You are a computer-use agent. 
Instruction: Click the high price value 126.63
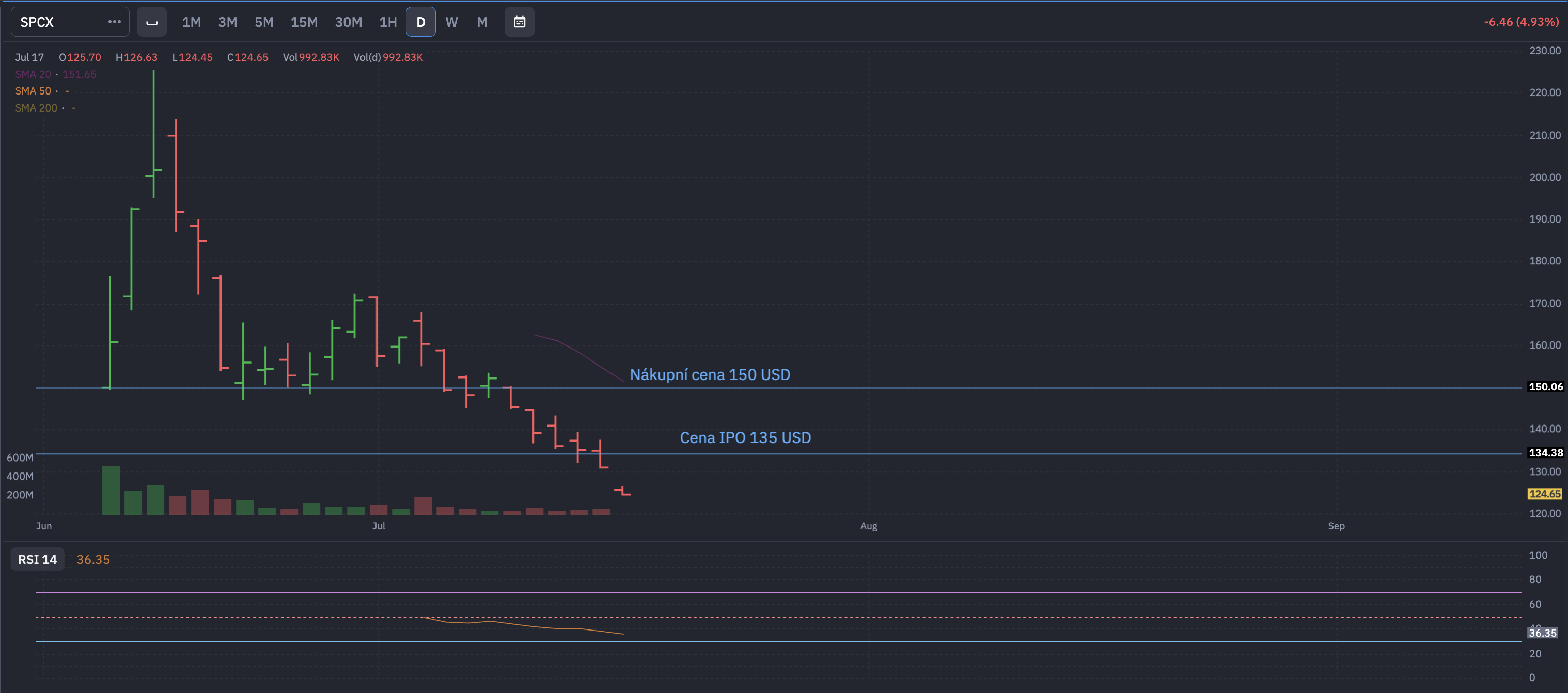pyautogui.click(x=140, y=57)
